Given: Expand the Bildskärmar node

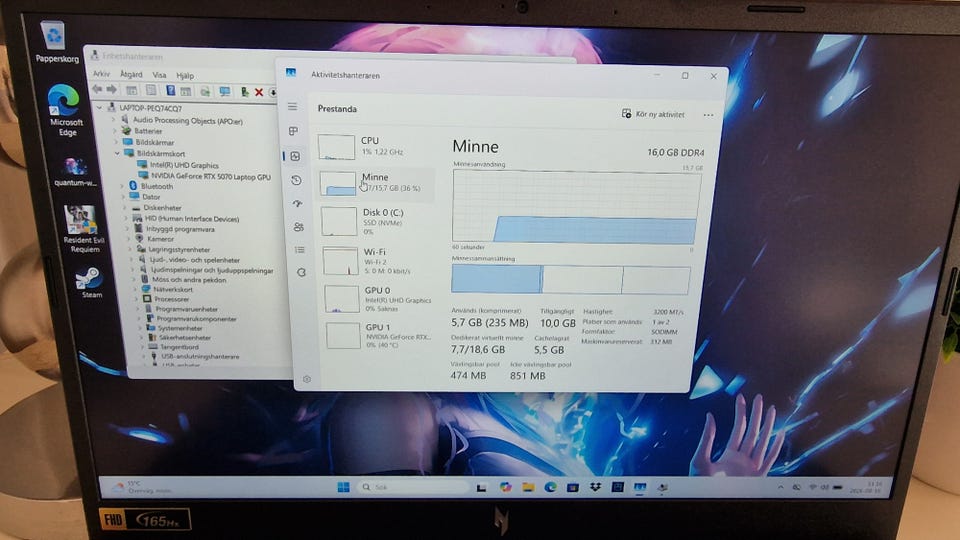Looking at the screenshot, I should tap(116, 142).
